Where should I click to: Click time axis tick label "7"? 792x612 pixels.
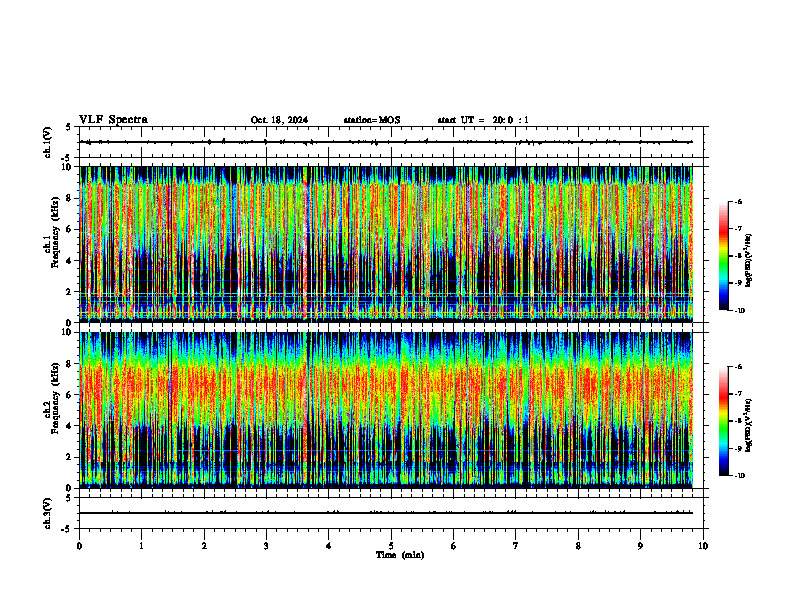[515, 546]
